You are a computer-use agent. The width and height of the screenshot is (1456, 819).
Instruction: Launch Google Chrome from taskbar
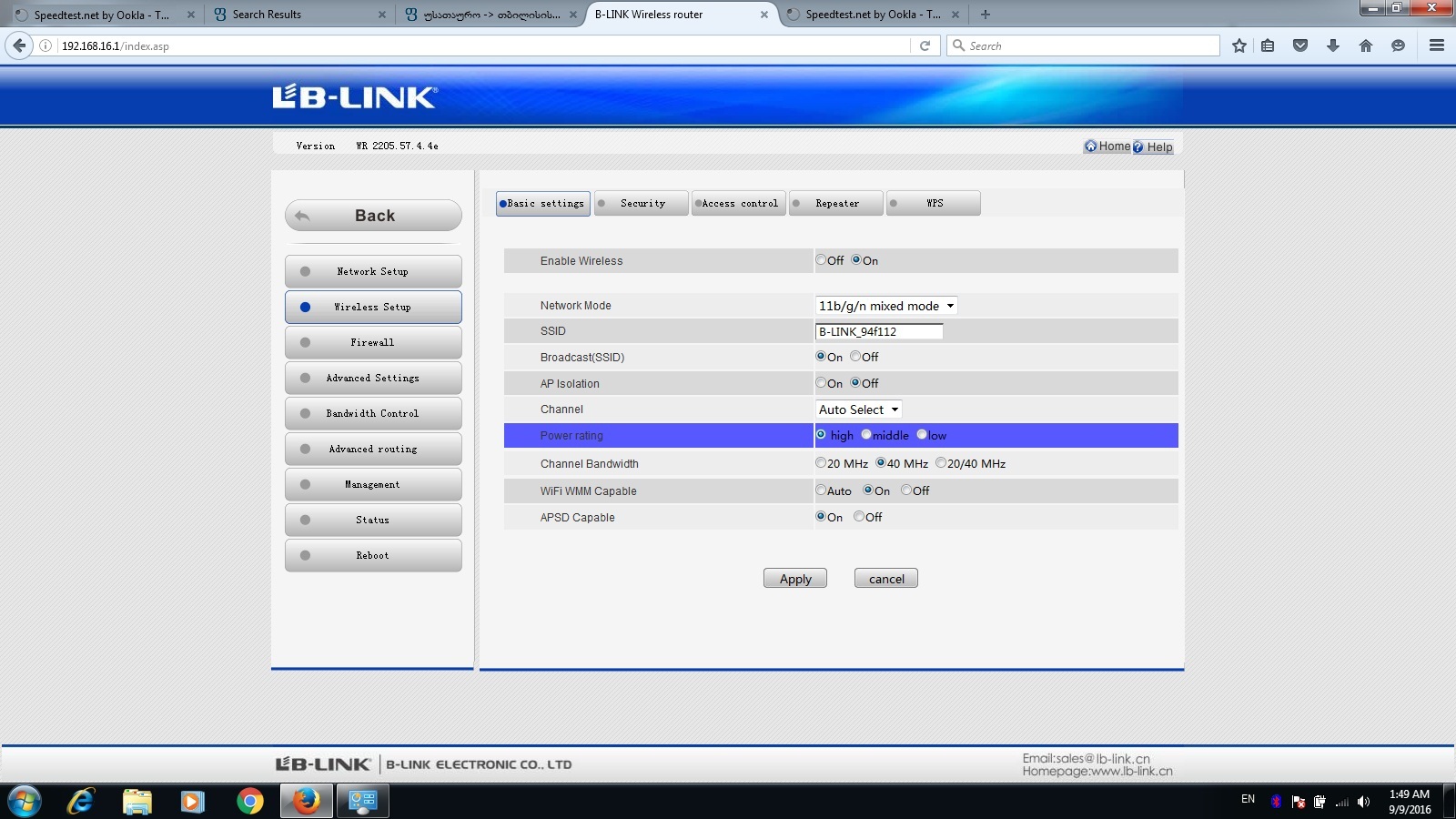pos(249,801)
